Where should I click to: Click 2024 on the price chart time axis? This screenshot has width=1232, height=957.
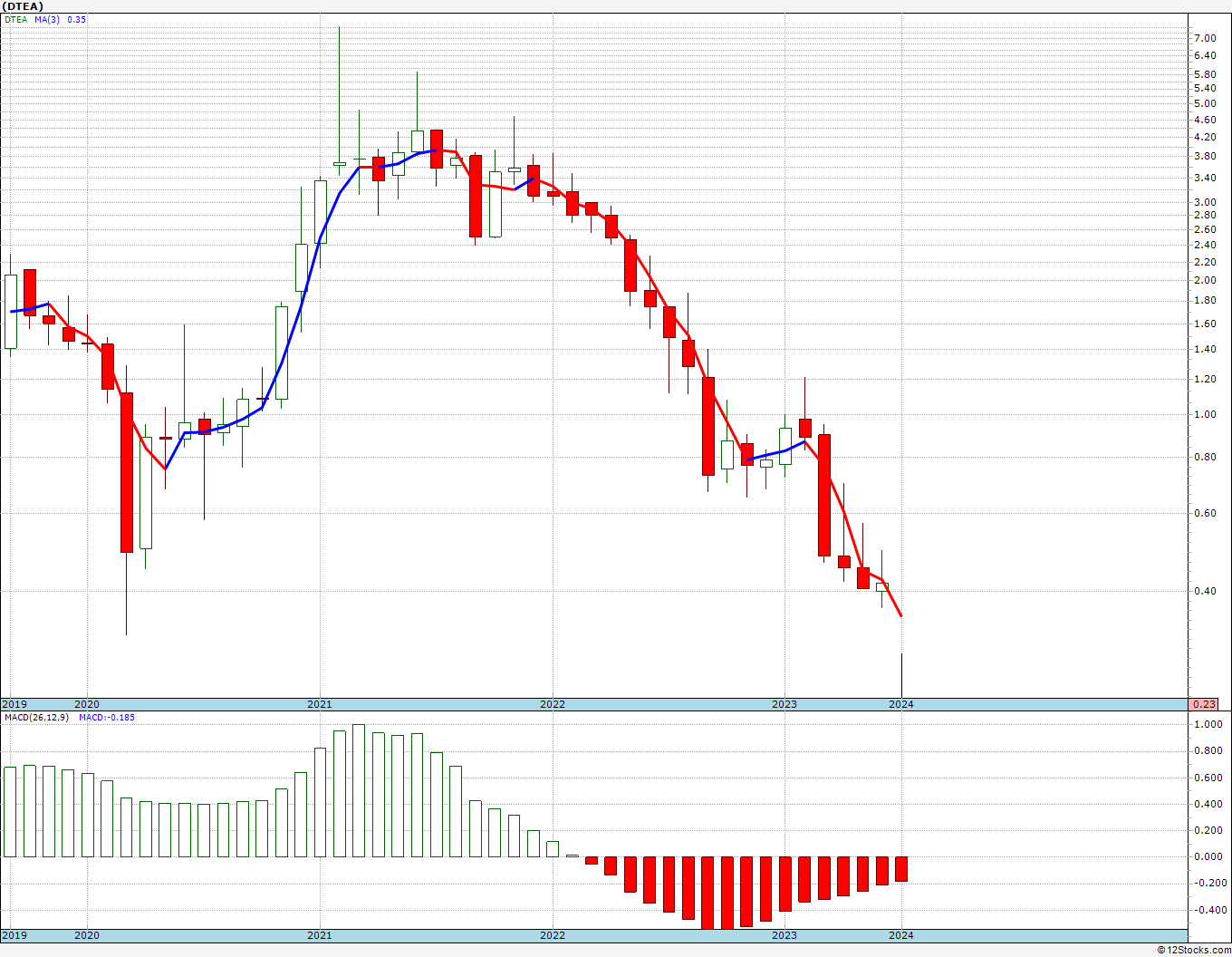tap(901, 704)
